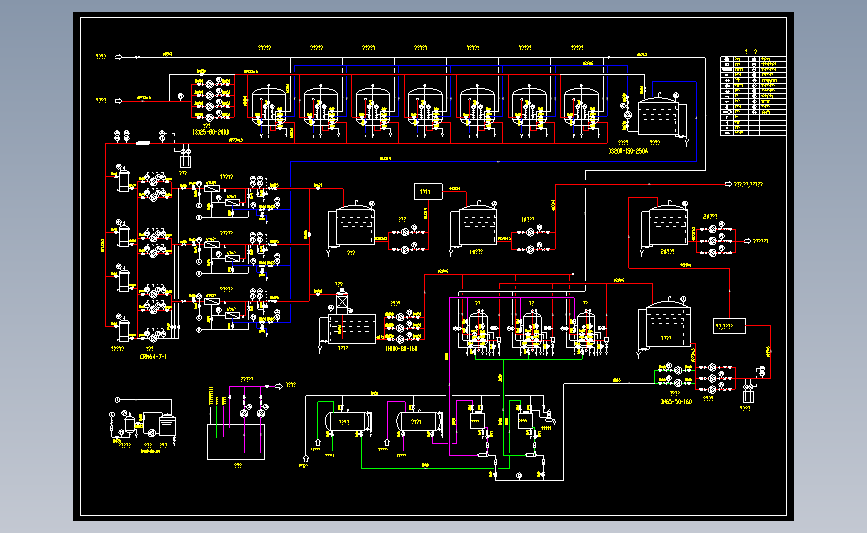The image size is (867, 533).
Task: Click the four-pump group at the top left
Action: click(213, 100)
